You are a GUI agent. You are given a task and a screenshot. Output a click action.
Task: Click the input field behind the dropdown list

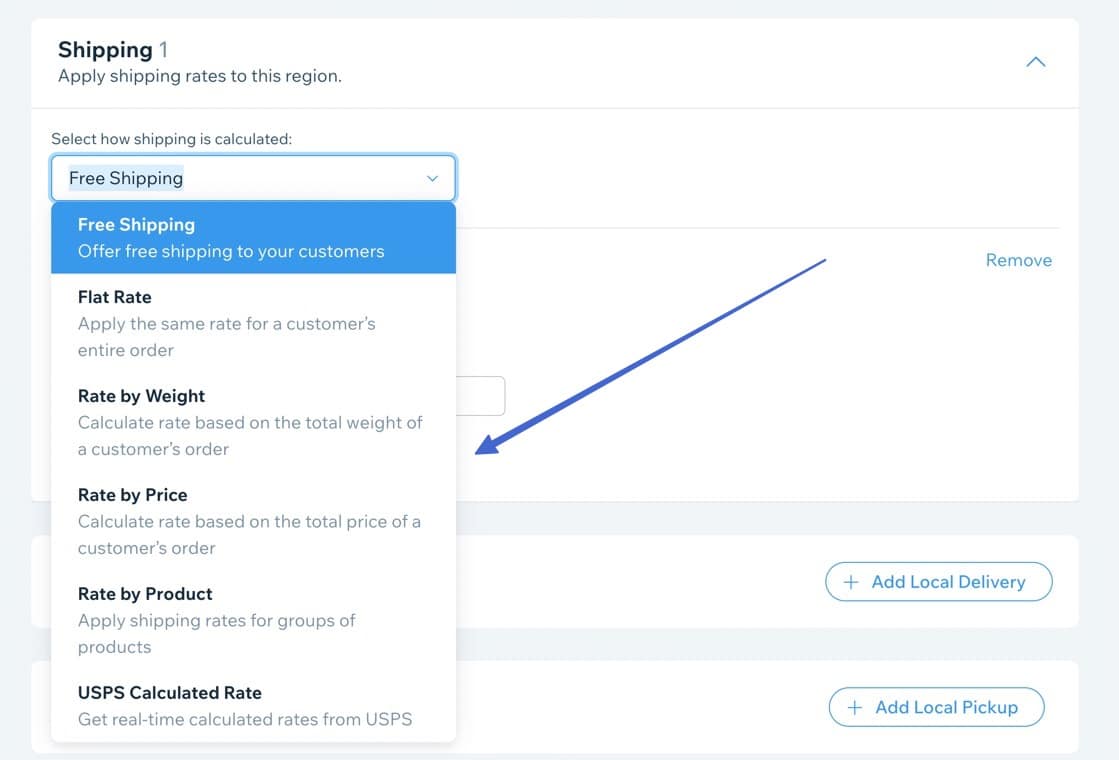pyautogui.click(x=482, y=396)
